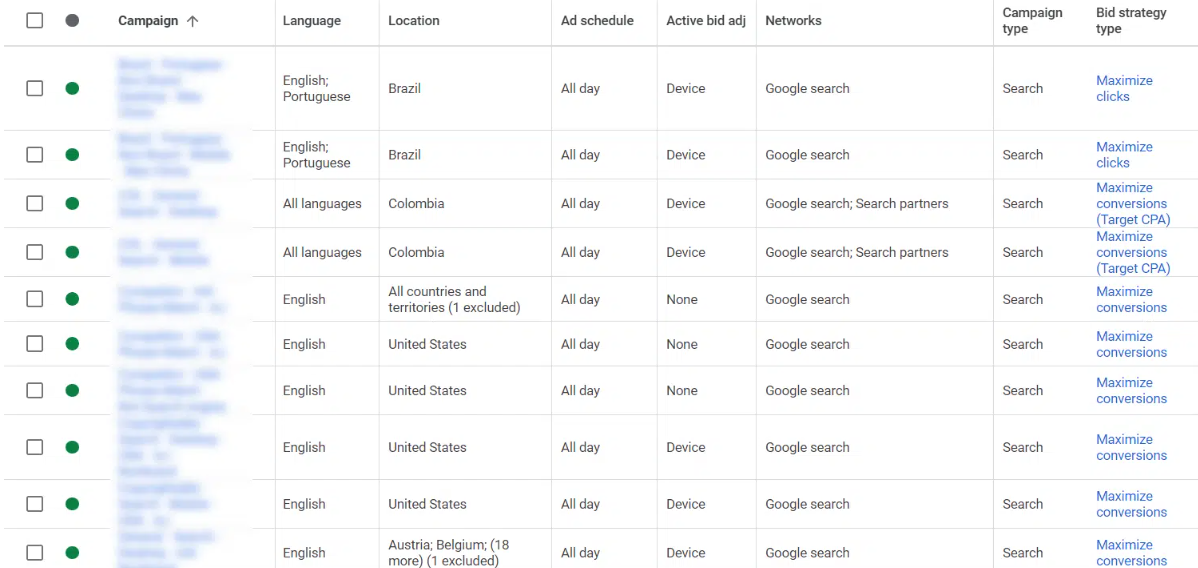Open Maximize conversions link in All countries row
This screenshot has width=1198, height=568.
(x=1132, y=299)
